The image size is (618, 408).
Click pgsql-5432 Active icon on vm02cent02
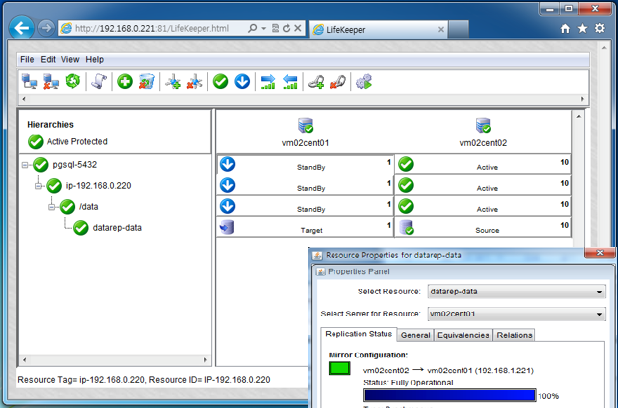pos(406,164)
